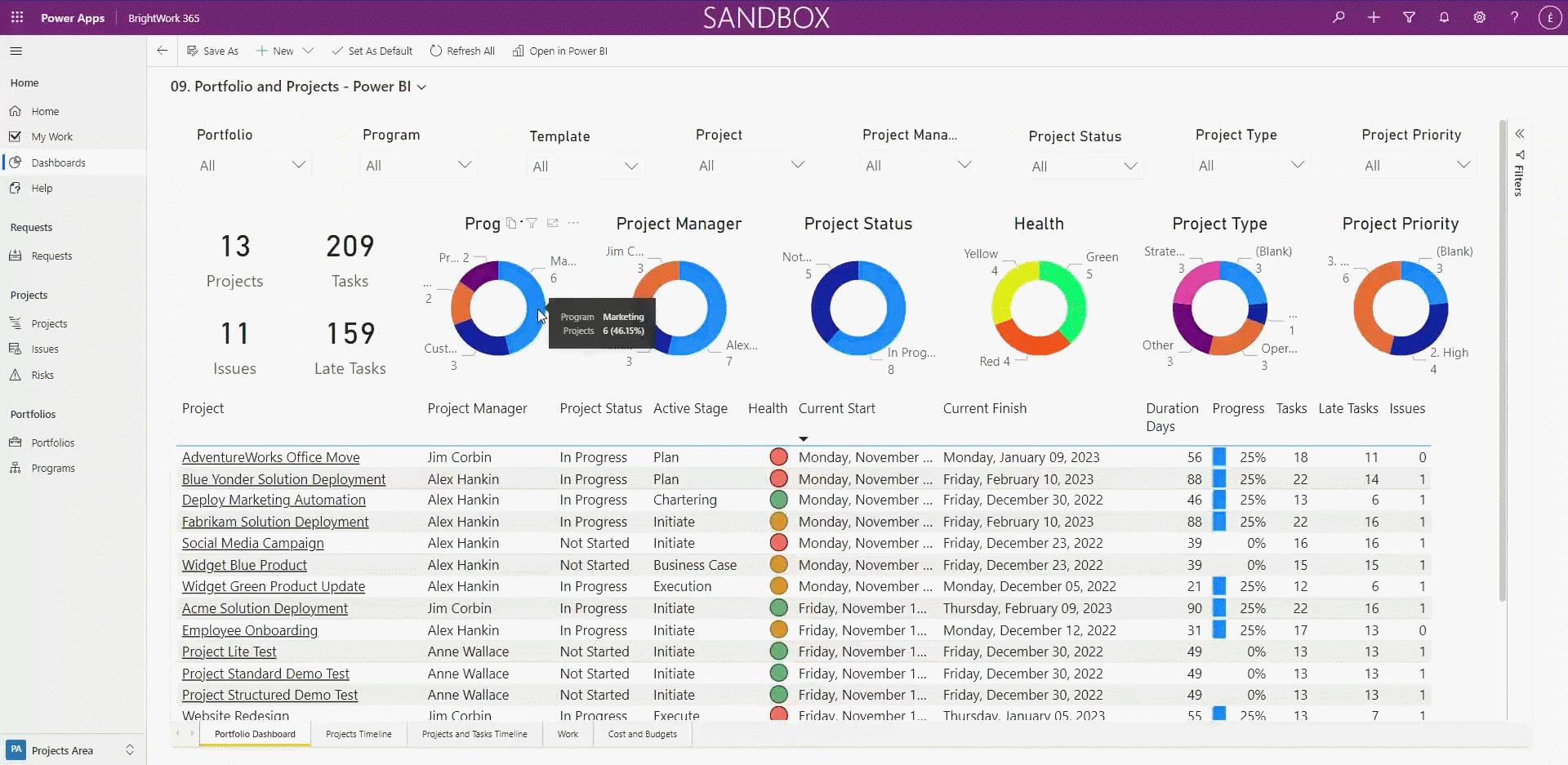This screenshot has height=765, width=1568.
Task: Open AdventureWorks Office Move project link
Action: tap(270, 457)
